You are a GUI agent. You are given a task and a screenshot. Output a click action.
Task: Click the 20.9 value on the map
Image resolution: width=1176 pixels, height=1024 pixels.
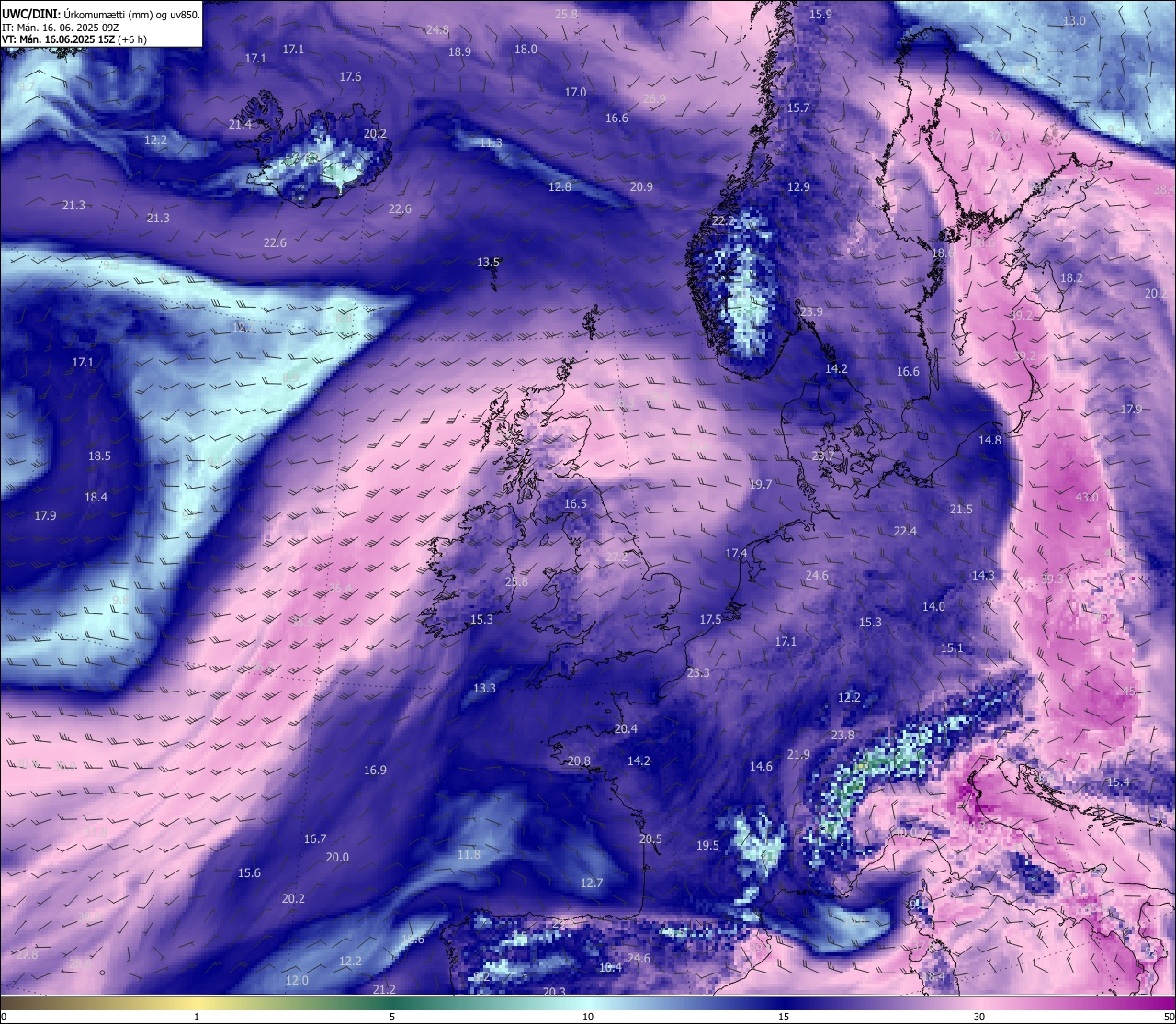tap(641, 186)
